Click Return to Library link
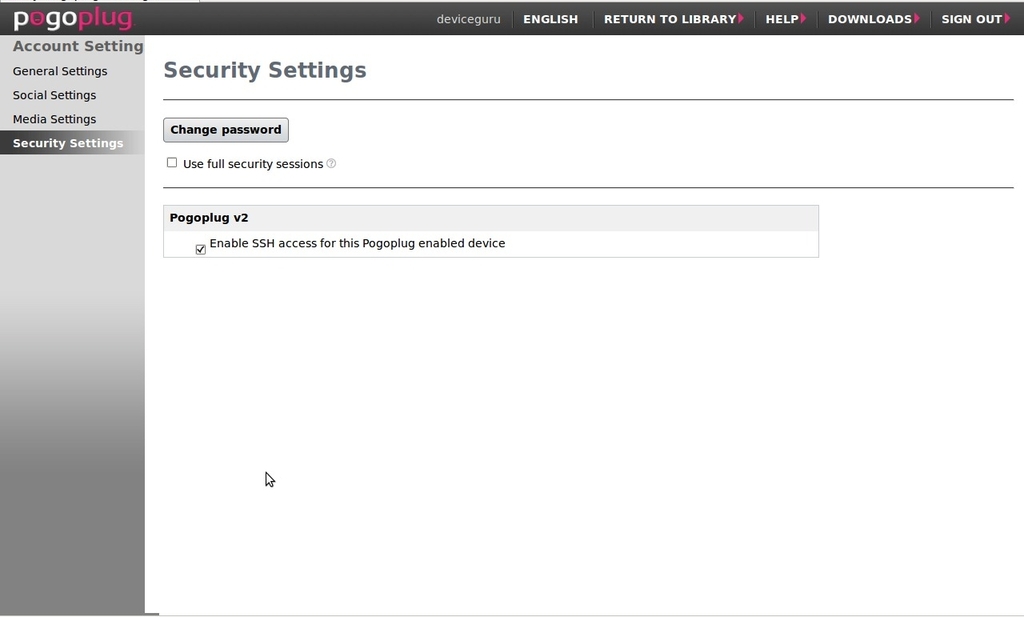1024x617 pixels. pos(669,19)
